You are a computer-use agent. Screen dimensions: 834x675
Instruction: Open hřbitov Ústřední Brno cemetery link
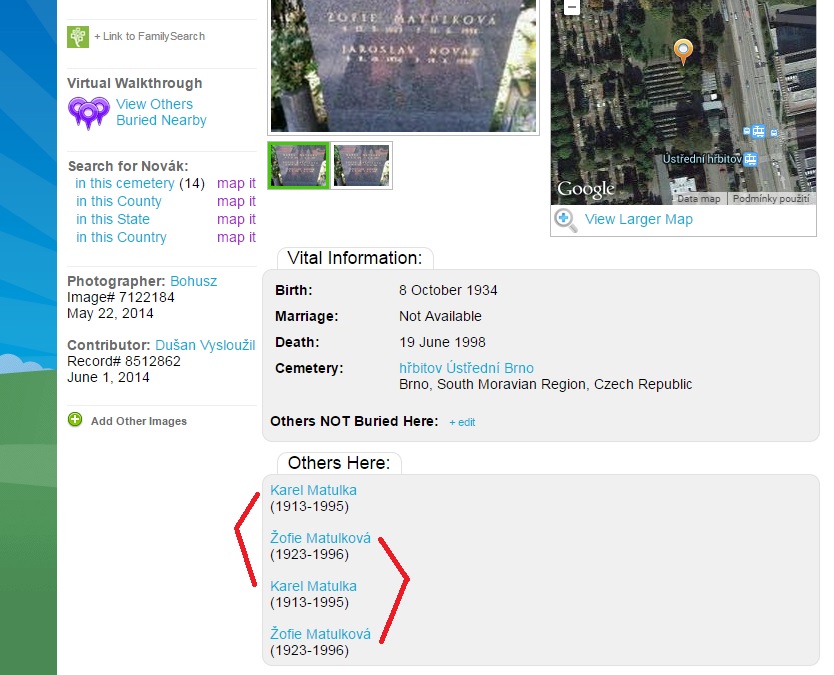[x=466, y=368]
